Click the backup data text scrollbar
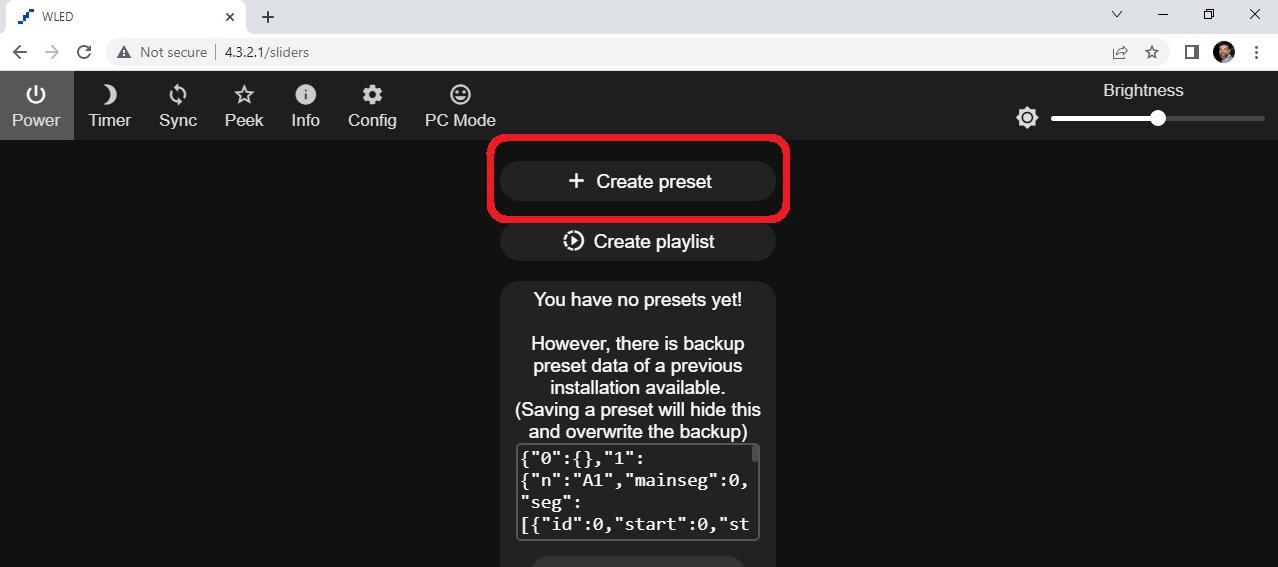Screen dimensions: 1278x567 point(755,455)
